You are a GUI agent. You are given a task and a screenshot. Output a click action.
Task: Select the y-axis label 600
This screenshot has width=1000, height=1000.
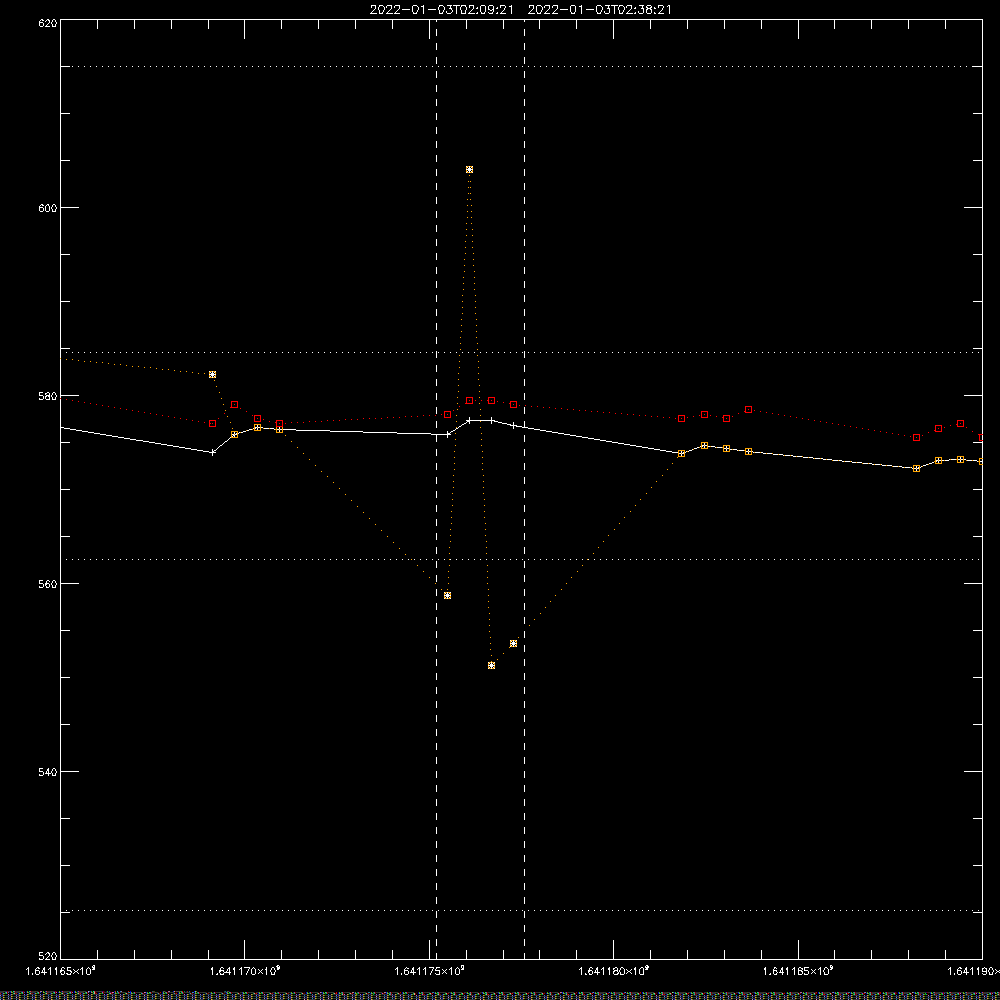48,208
